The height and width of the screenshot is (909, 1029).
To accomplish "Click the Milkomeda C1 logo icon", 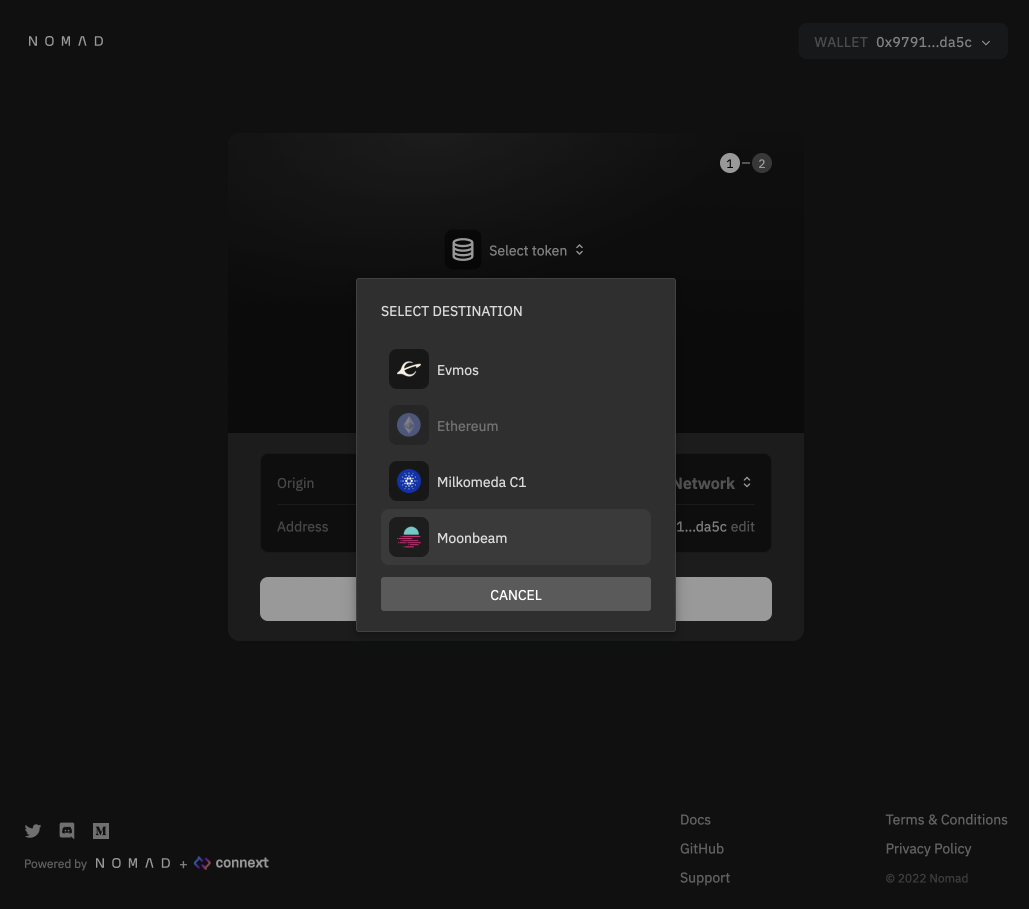I will pos(408,481).
